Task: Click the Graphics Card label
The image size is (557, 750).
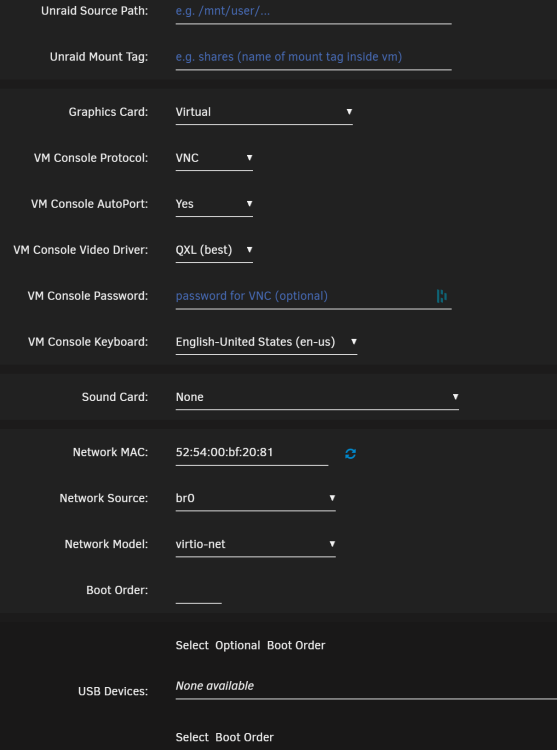Action: 108,112
